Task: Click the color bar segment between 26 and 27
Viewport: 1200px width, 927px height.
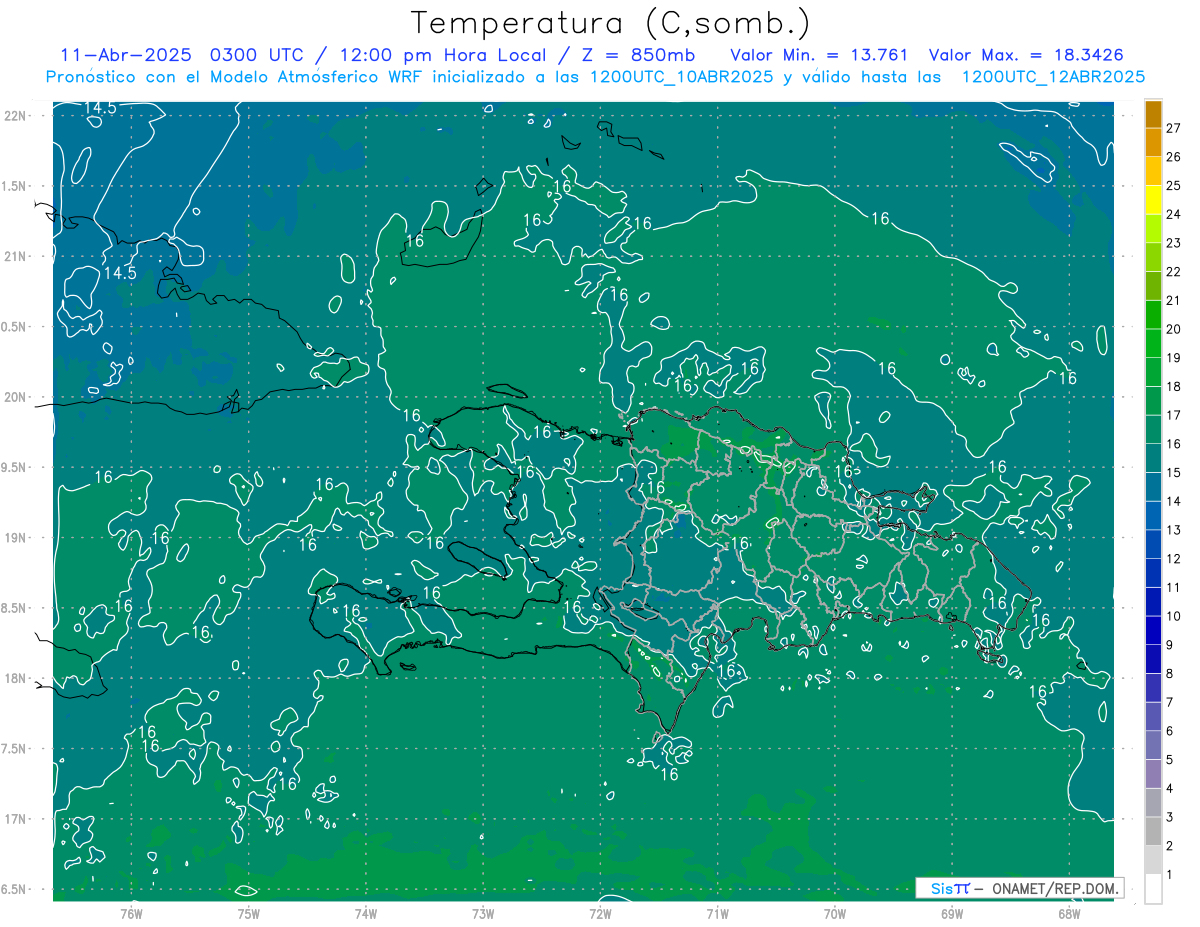Action: pyautogui.click(x=1153, y=142)
